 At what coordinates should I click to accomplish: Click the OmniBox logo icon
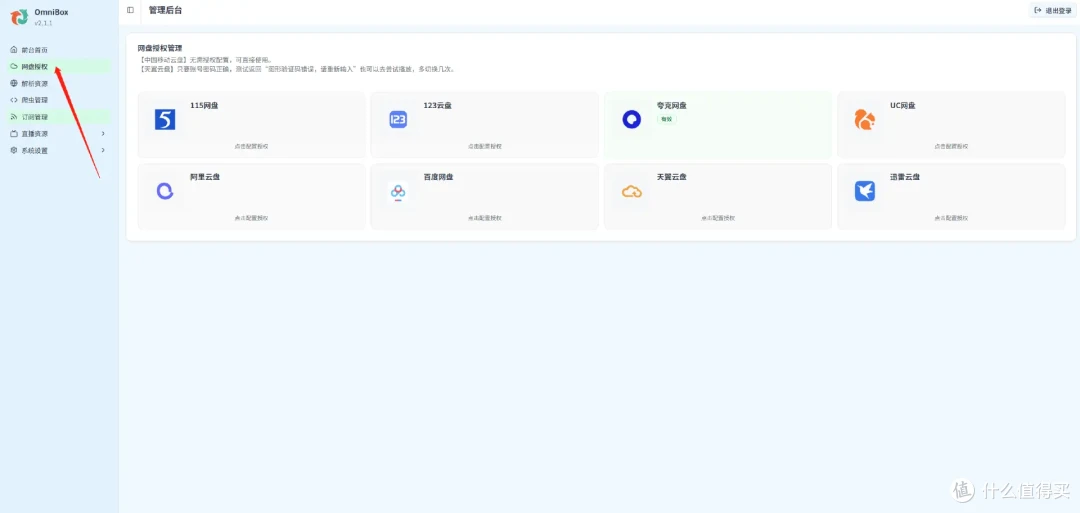click(19, 17)
